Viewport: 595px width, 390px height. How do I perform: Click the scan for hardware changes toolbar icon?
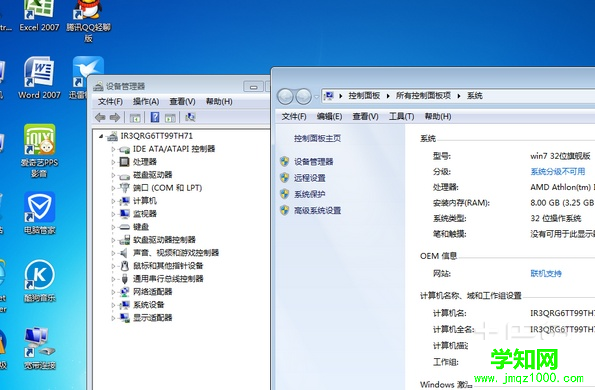click(x=190, y=117)
